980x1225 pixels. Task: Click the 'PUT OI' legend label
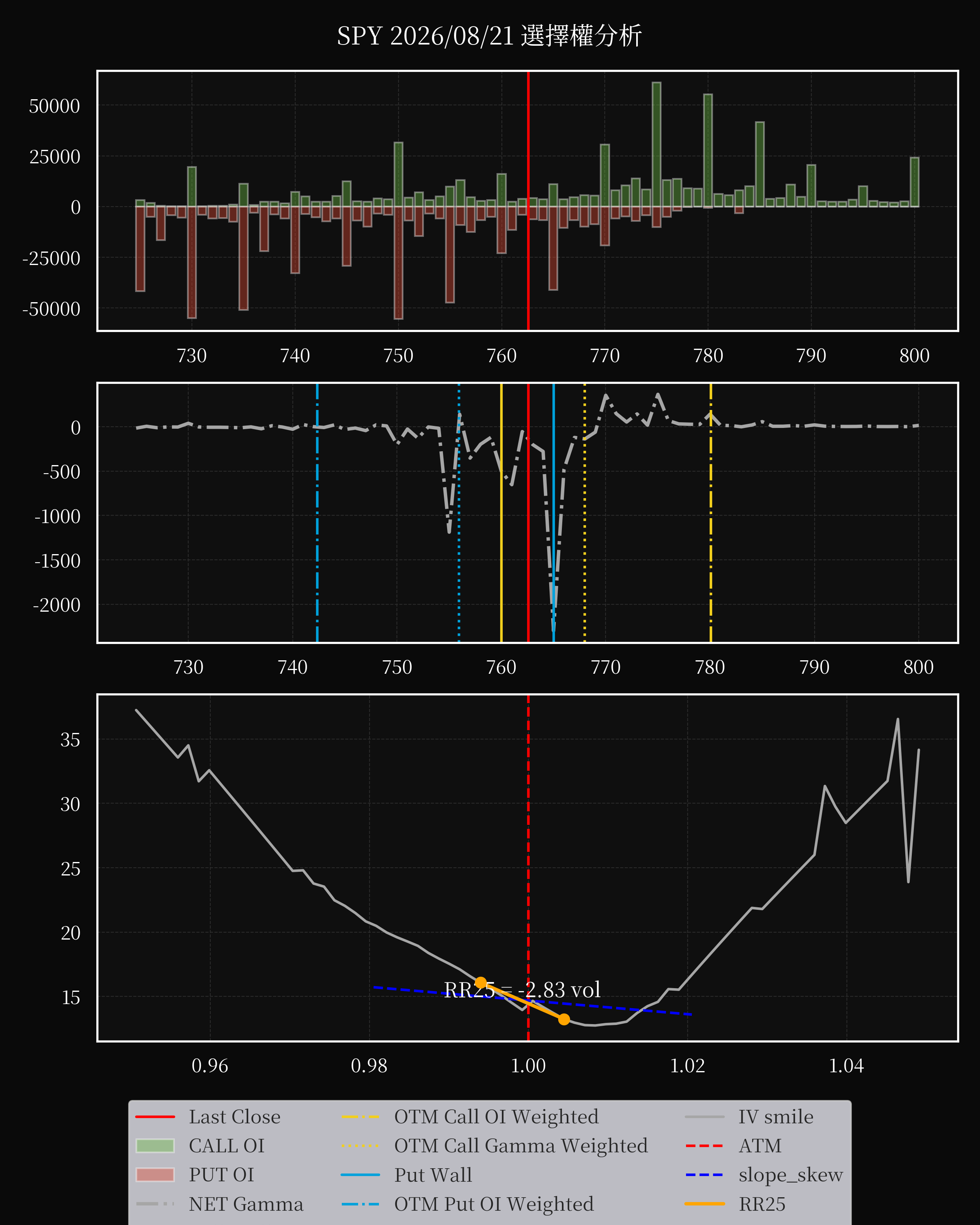222,1174
